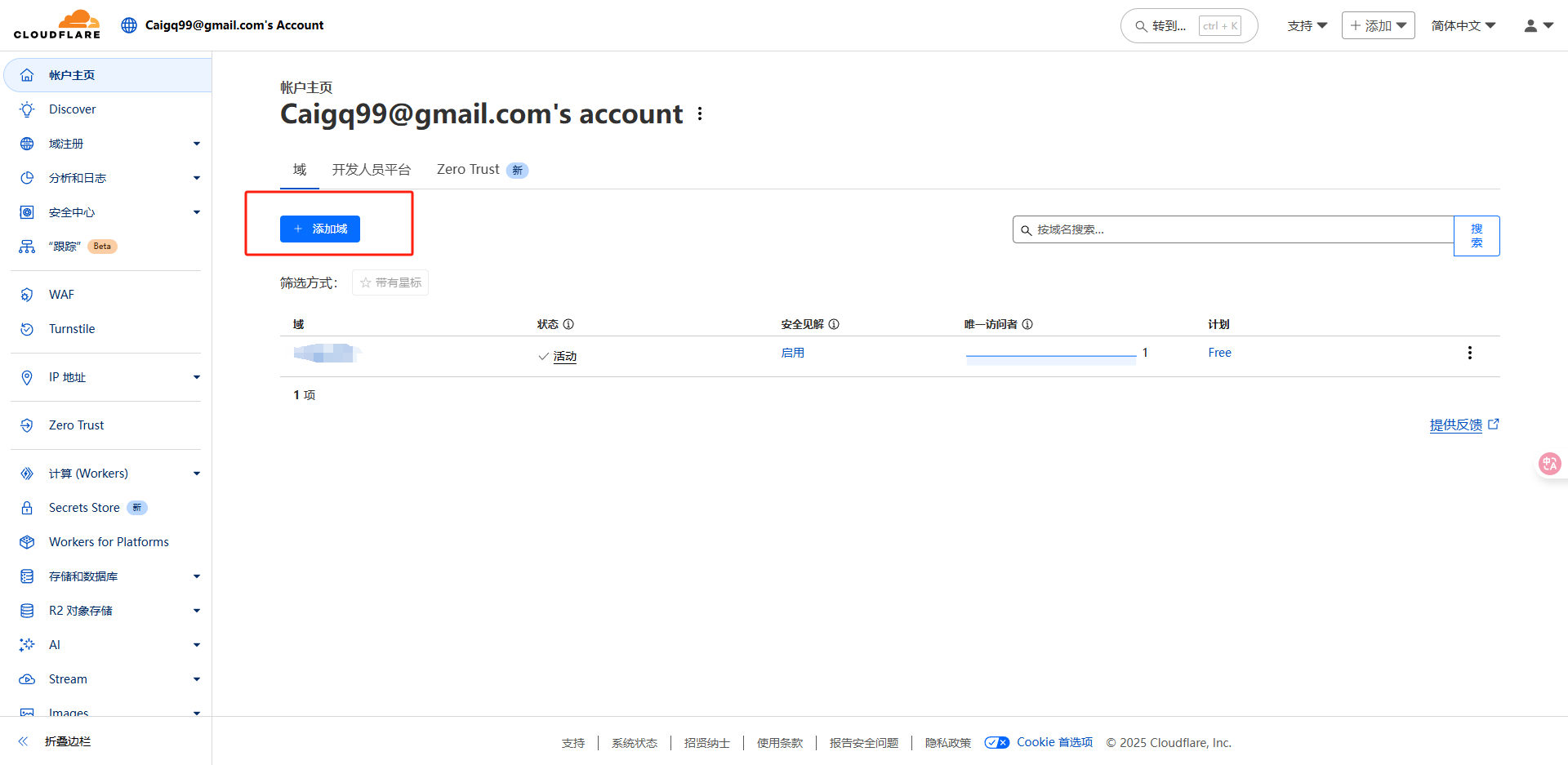This screenshot has height=765, width=1568.
Task: Open the Provide Feedback link
Action: [x=1455, y=425]
